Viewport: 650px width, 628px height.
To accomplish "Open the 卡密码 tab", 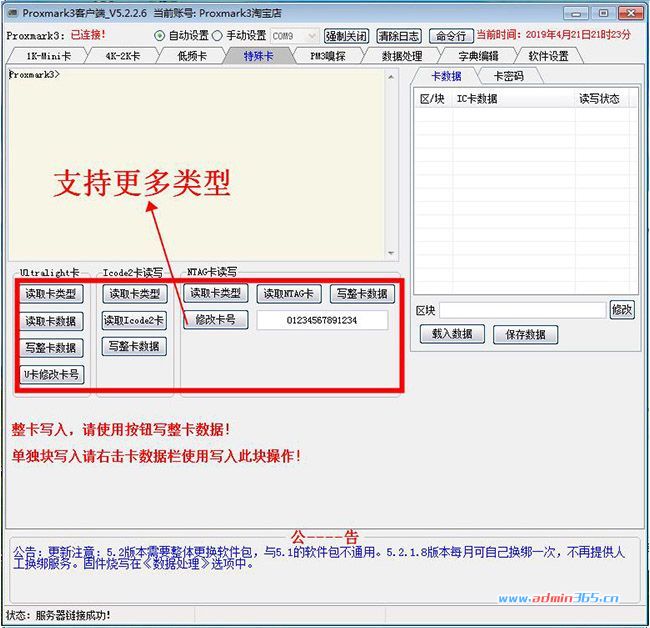I will pyautogui.click(x=509, y=76).
